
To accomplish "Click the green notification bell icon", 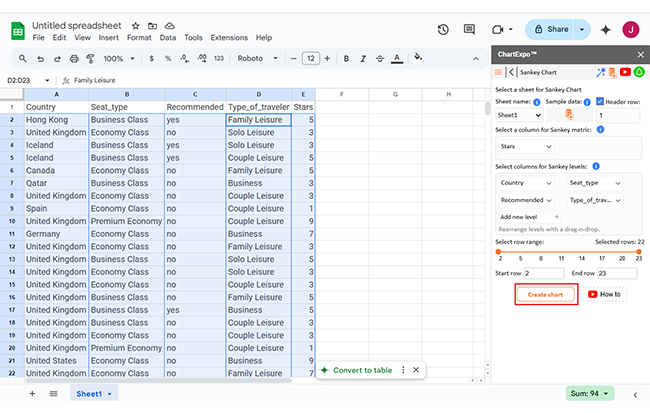I will [x=639, y=72].
